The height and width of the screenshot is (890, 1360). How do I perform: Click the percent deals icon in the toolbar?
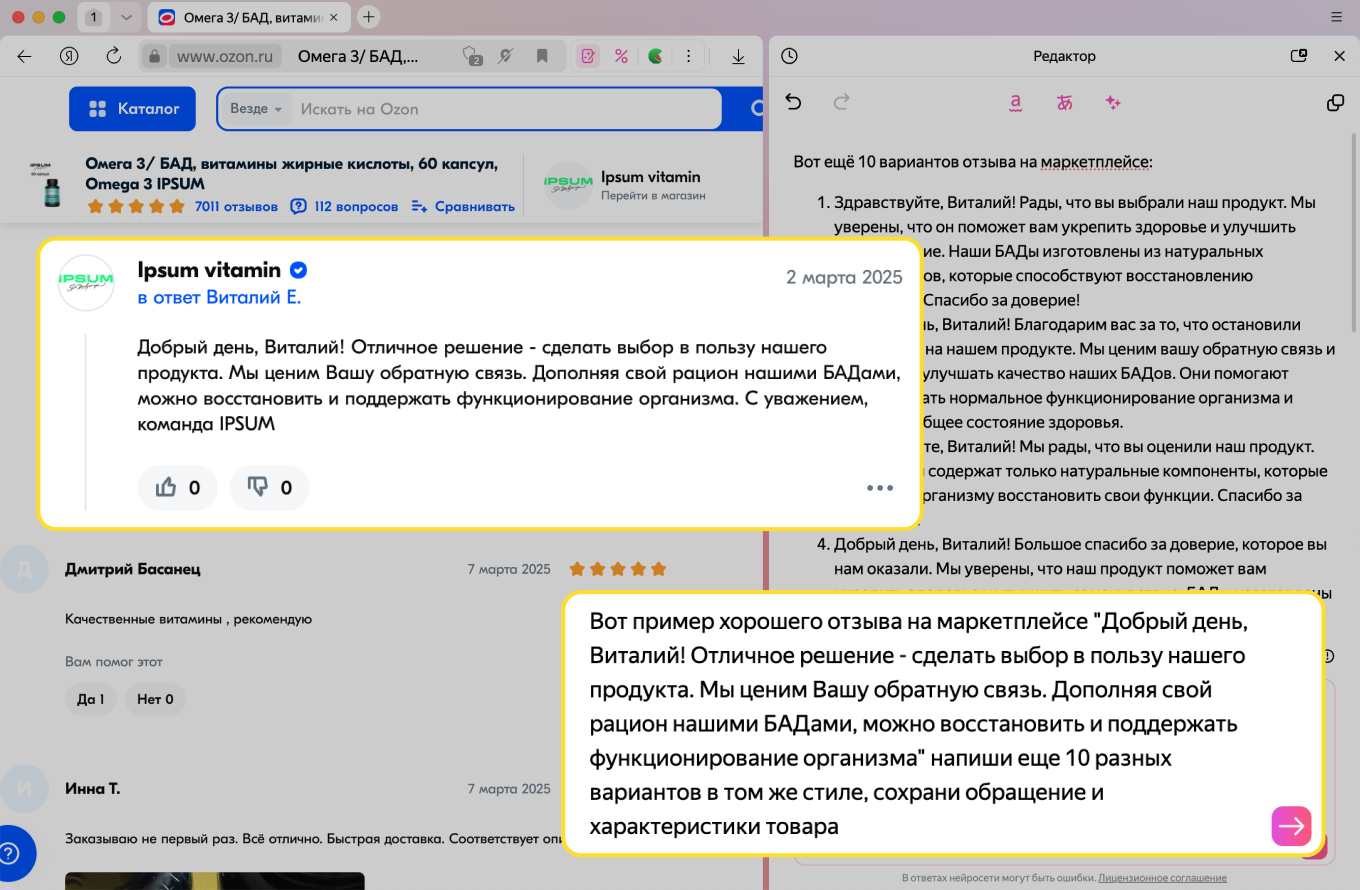click(620, 56)
